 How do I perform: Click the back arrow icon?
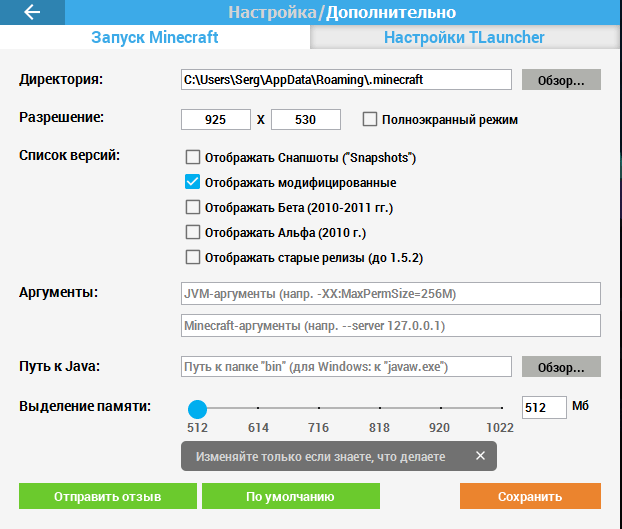coord(32,12)
